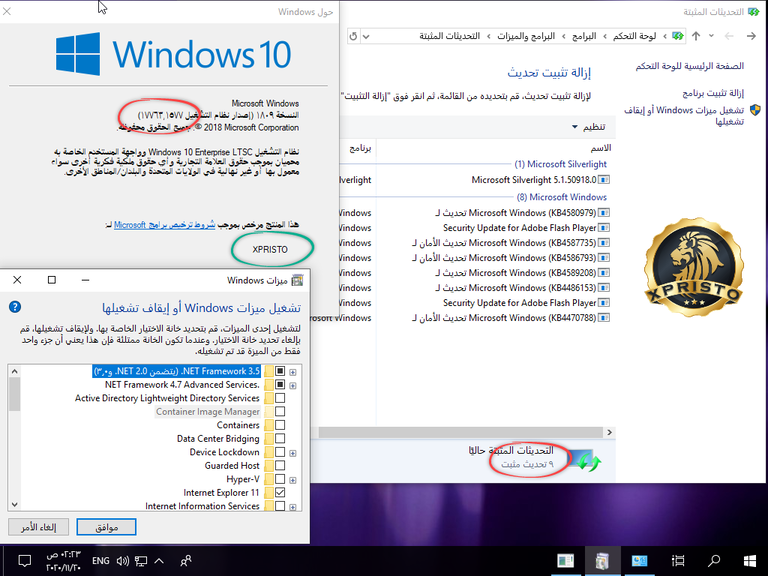The width and height of the screenshot is (768, 576).
Task: Click the Action Center notification icon
Action: [24, 561]
